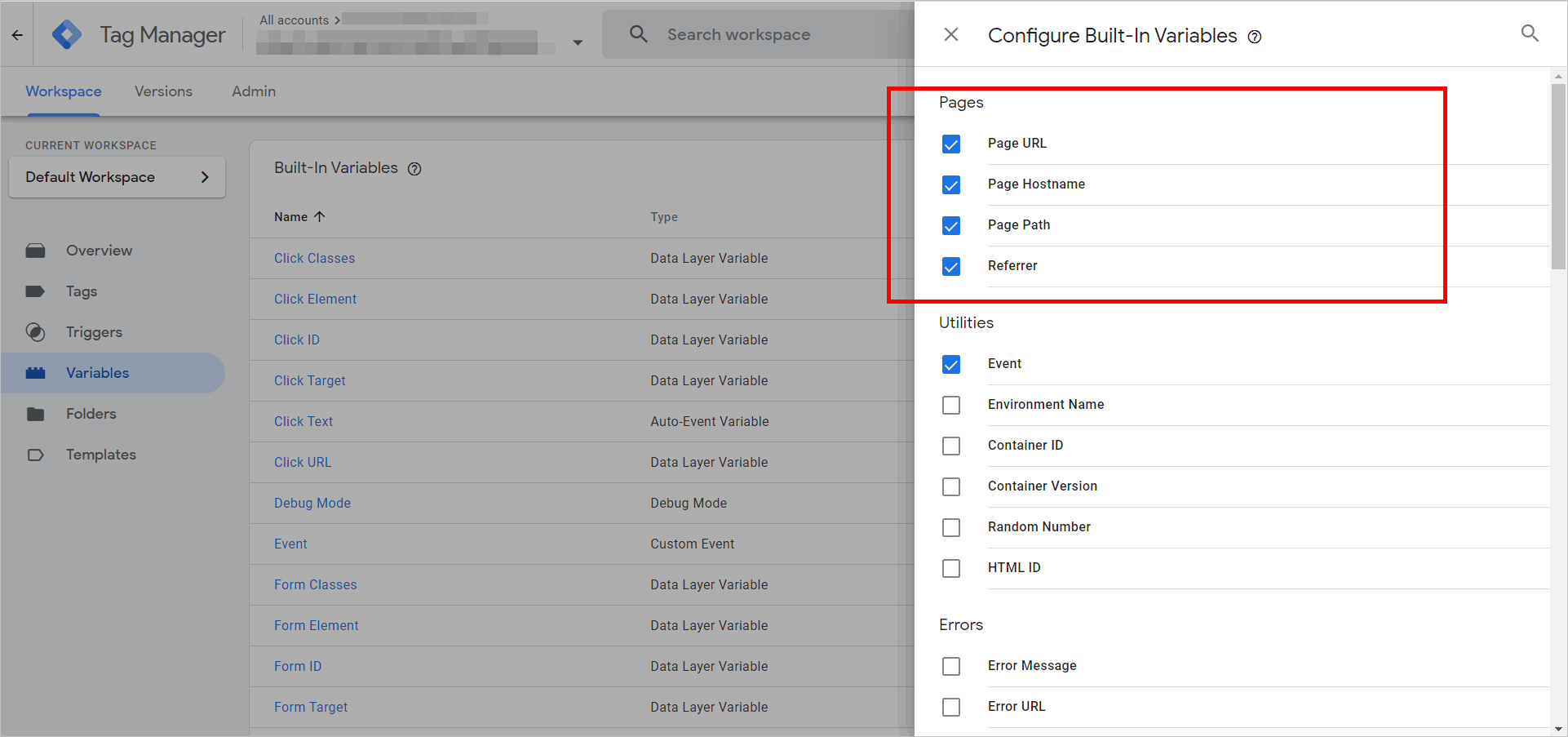Click the Search workspace field

coord(758,34)
